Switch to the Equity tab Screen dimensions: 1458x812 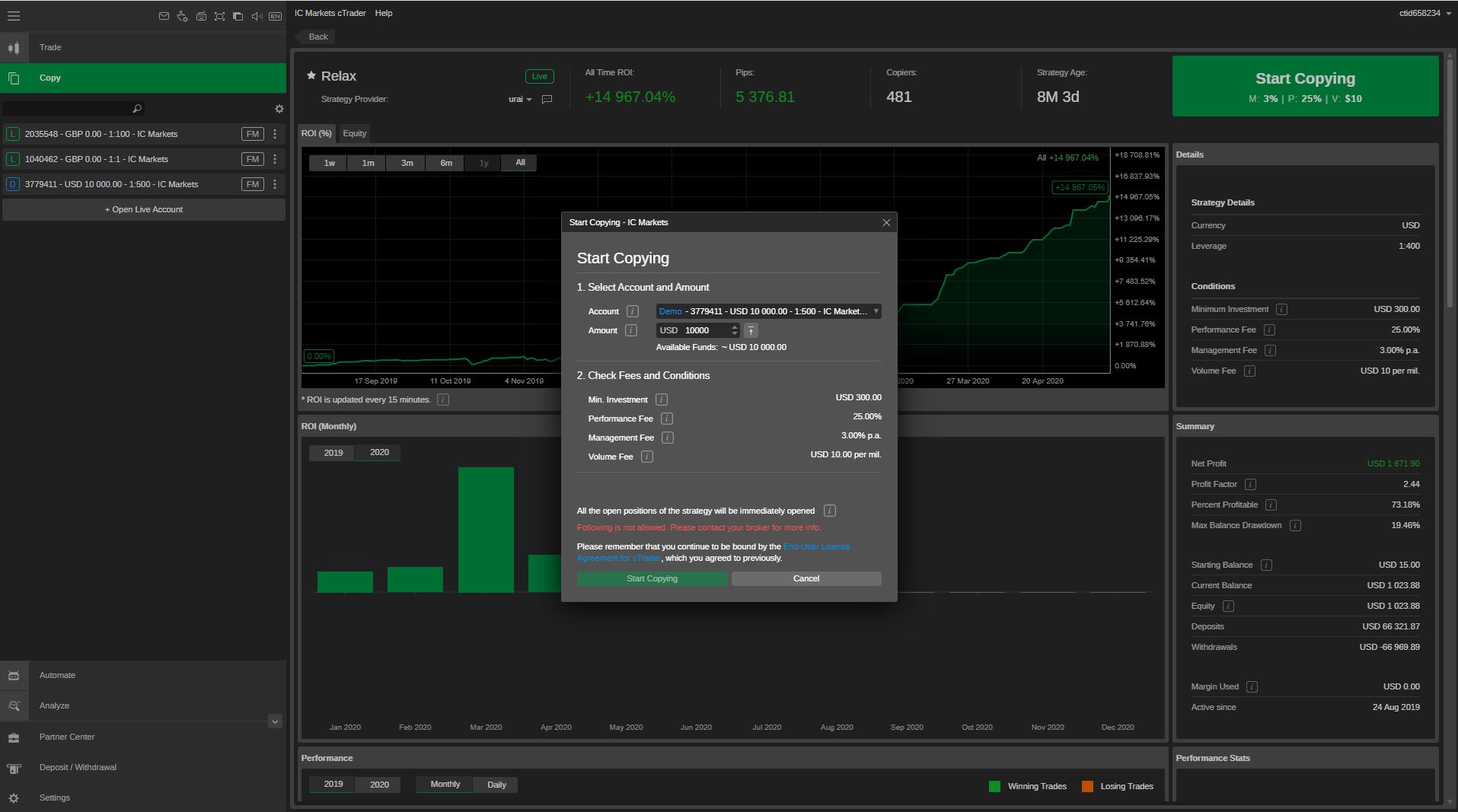pos(355,133)
